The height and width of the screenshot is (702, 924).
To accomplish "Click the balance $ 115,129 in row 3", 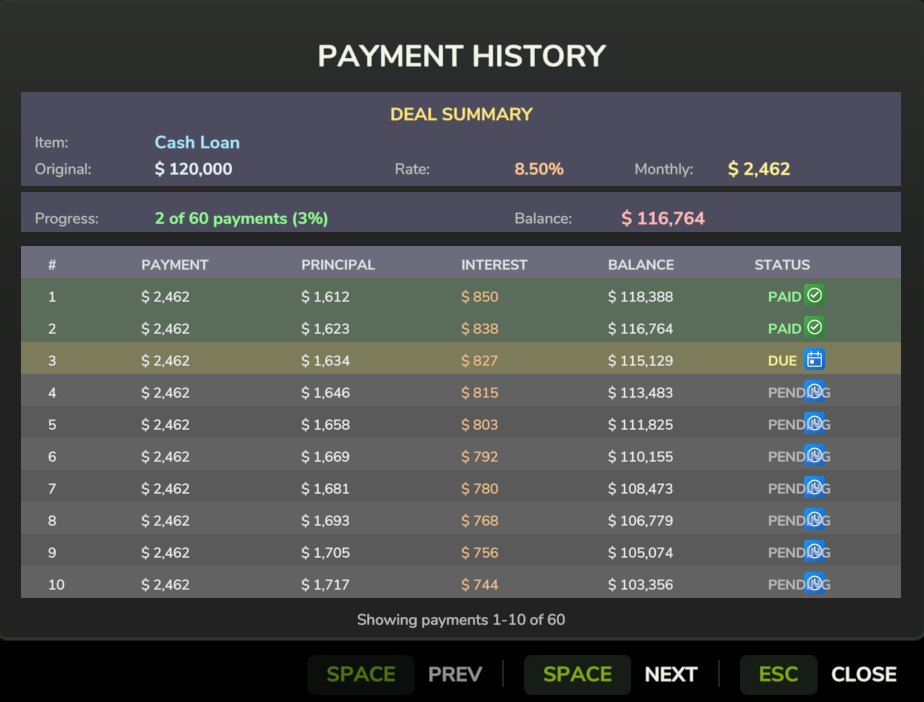I will [641, 361].
